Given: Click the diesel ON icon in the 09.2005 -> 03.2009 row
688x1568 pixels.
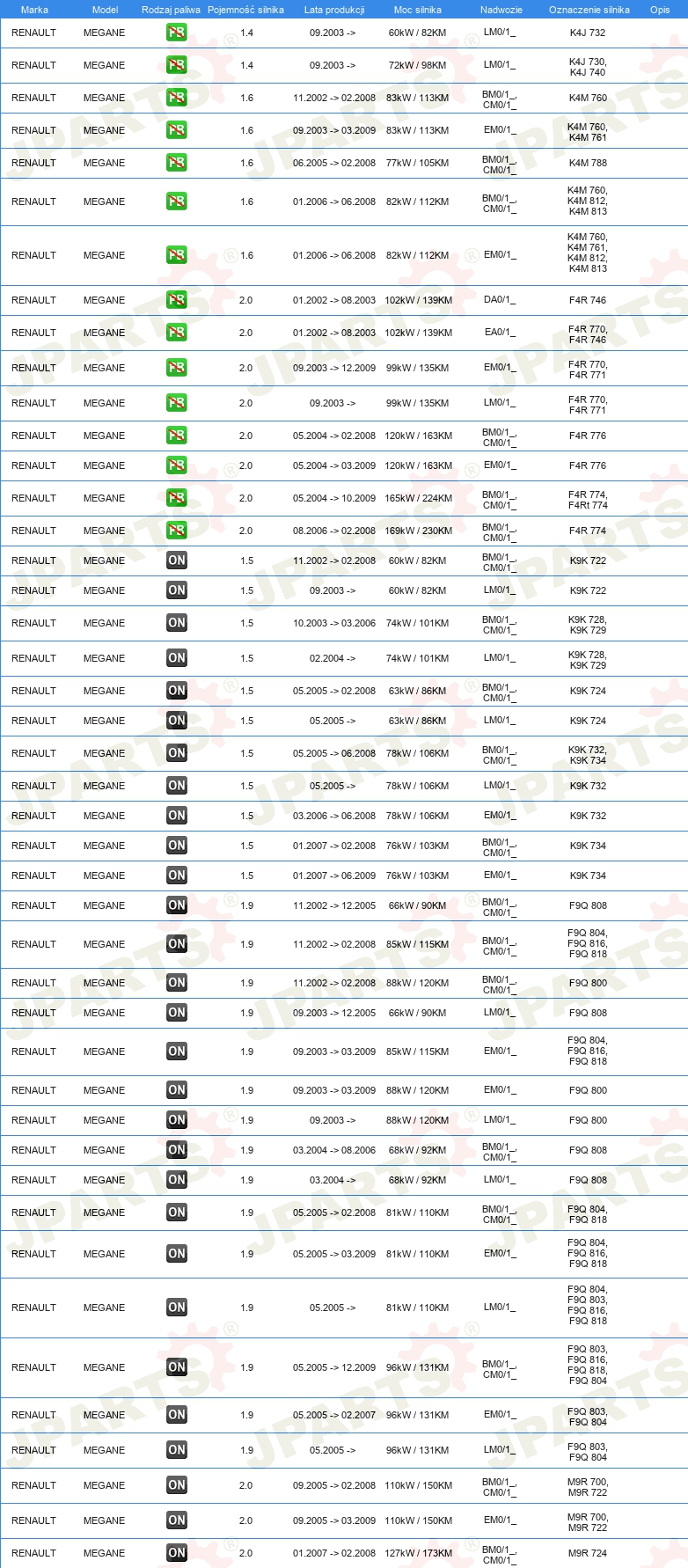Looking at the screenshot, I should pyautogui.click(x=177, y=1520).
